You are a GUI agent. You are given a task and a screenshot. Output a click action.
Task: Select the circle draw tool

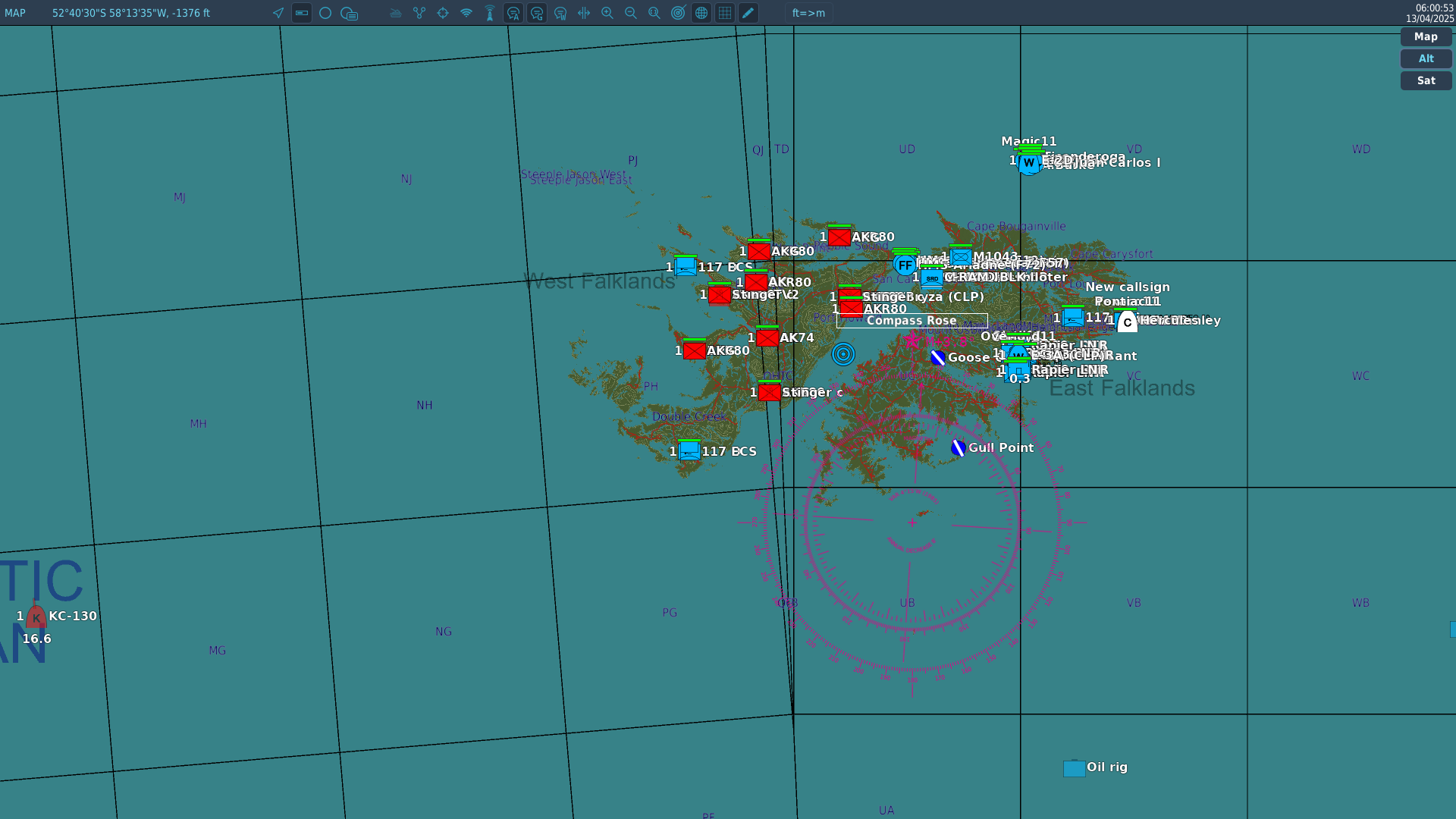[325, 13]
